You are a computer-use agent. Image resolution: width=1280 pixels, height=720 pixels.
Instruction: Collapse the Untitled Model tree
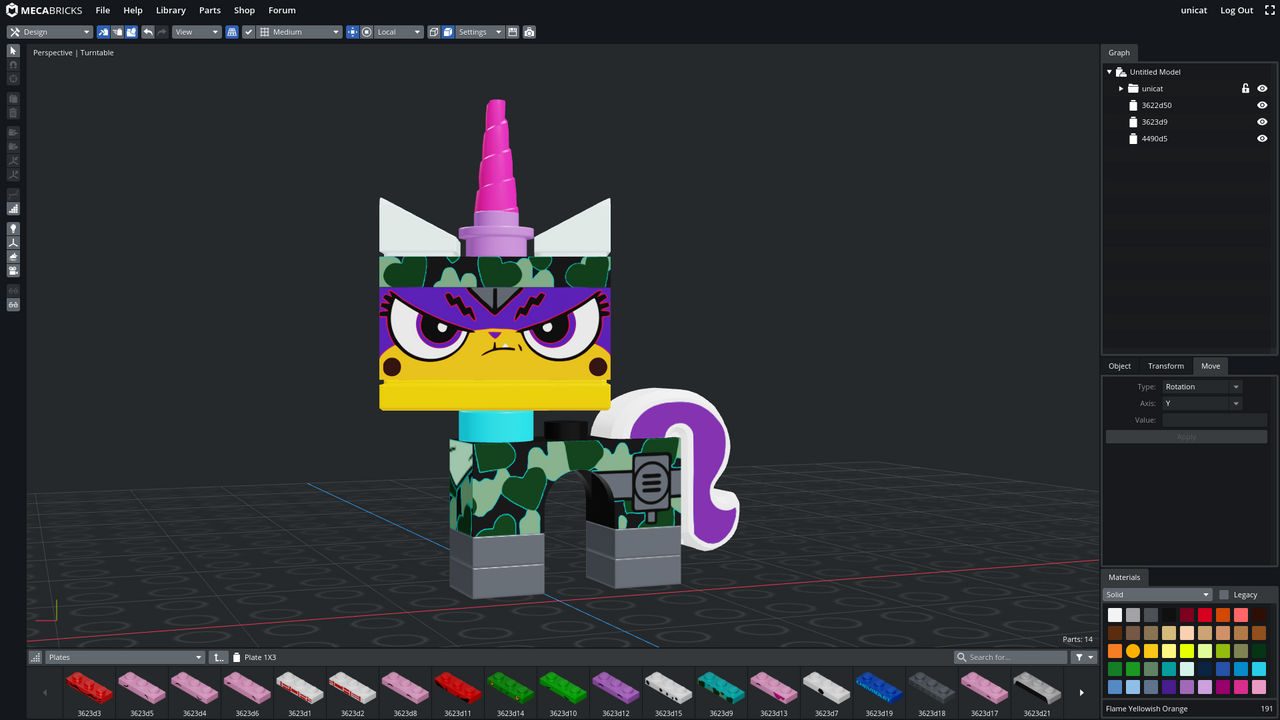[1109, 72]
